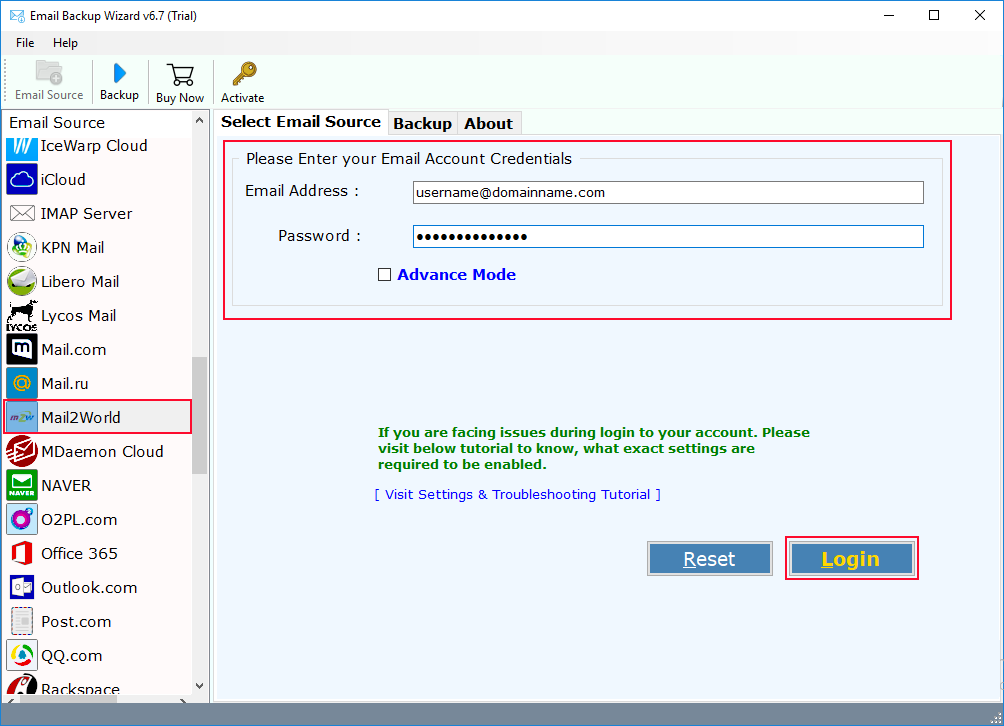Select the 'IMAP Server' list entry text

pos(86,214)
